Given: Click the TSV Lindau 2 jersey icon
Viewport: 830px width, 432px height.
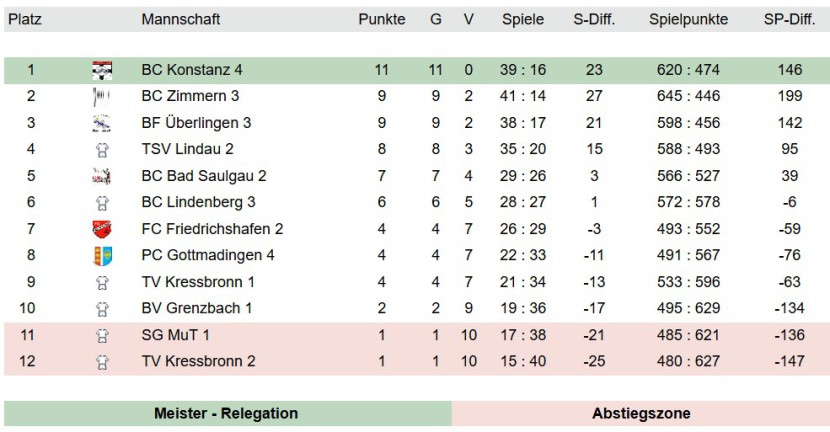Looking at the screenshot, I should 102,150.
